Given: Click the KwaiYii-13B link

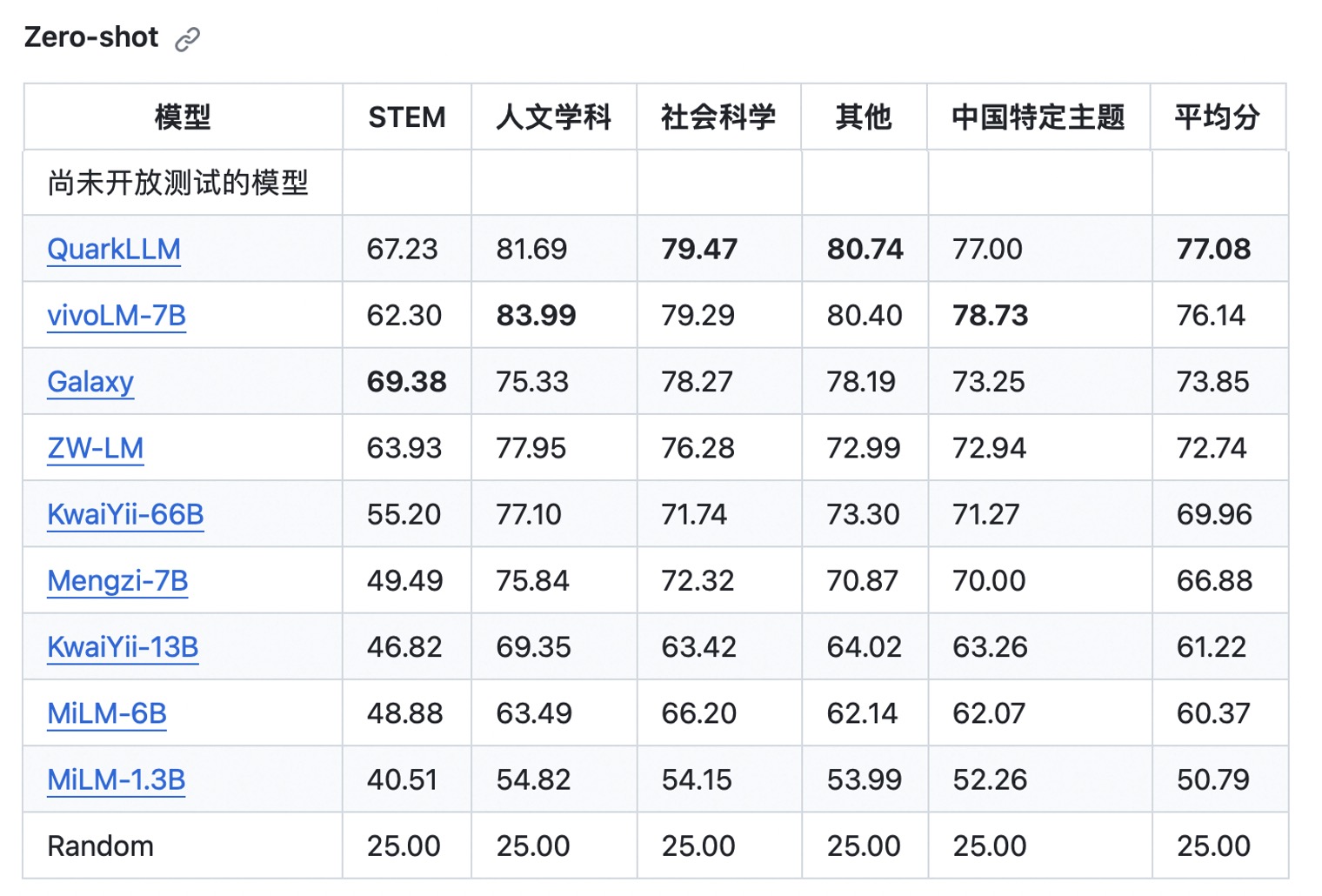Looking at the screenshot, I should 123,646.
